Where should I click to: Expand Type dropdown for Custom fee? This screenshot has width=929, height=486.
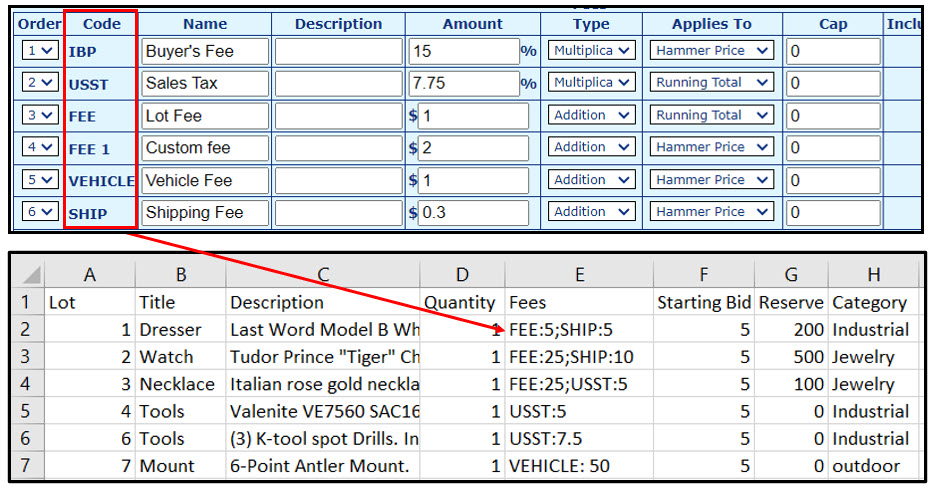pos(591,147)
